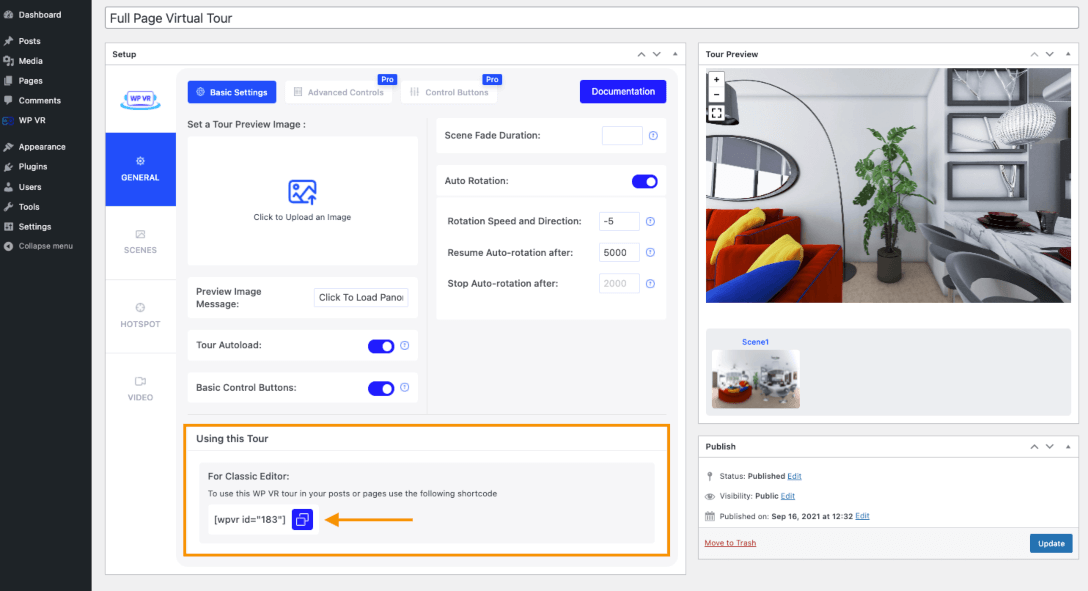Click the Scene Fade Duration field

click(x=622, y=135)
